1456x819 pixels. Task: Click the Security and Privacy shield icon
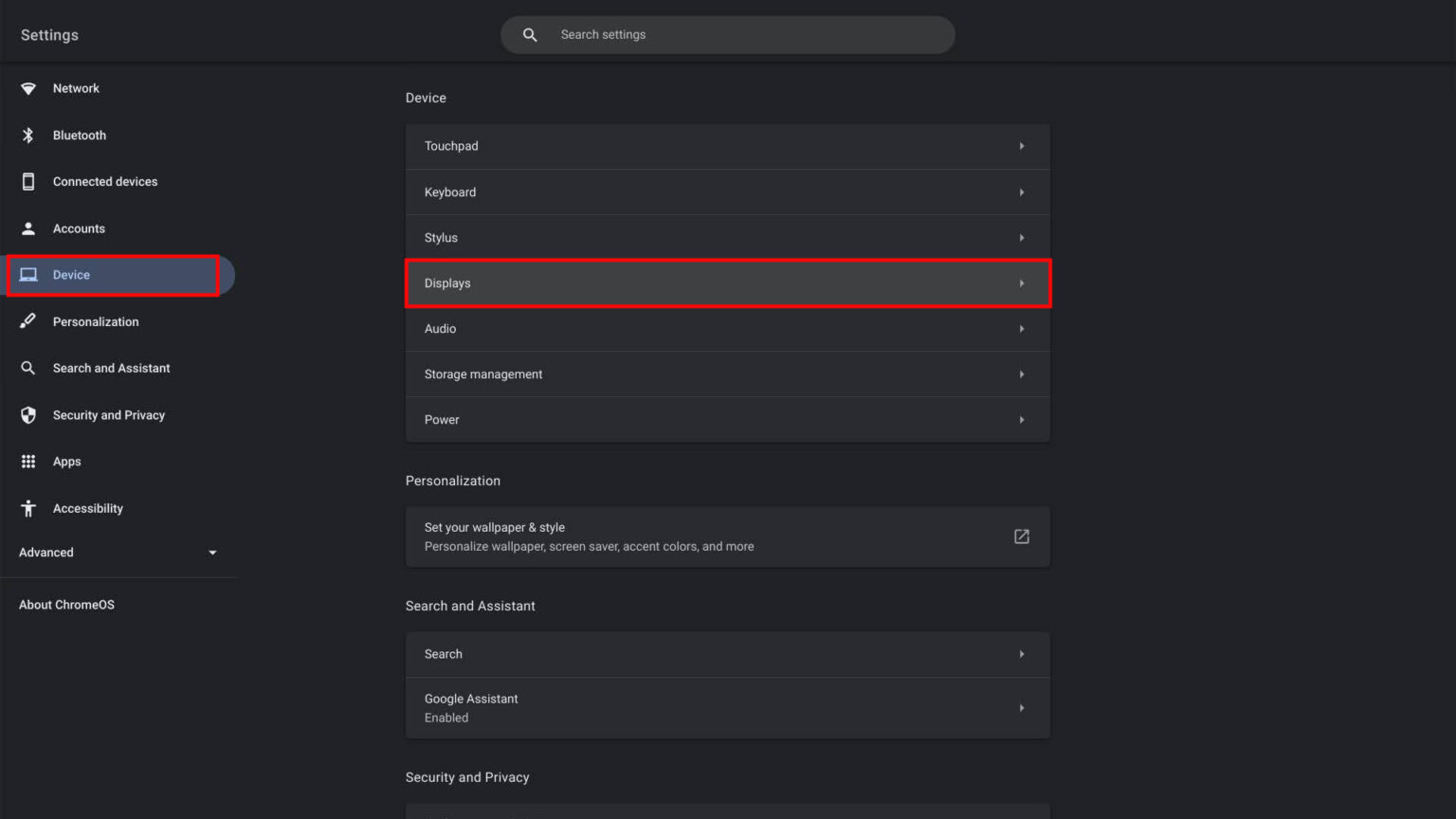[28, 414]
